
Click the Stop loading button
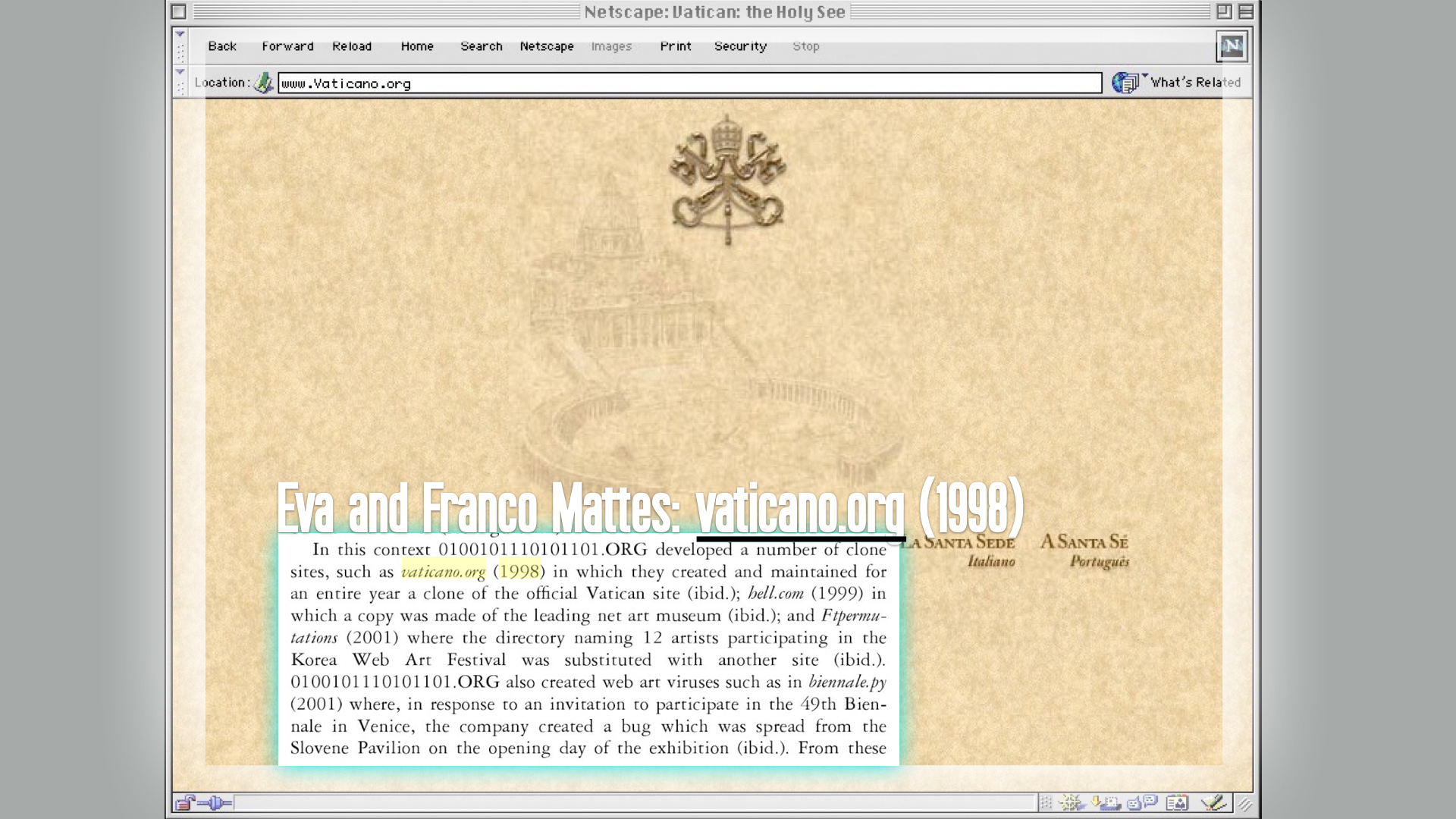tap(806, 46)
